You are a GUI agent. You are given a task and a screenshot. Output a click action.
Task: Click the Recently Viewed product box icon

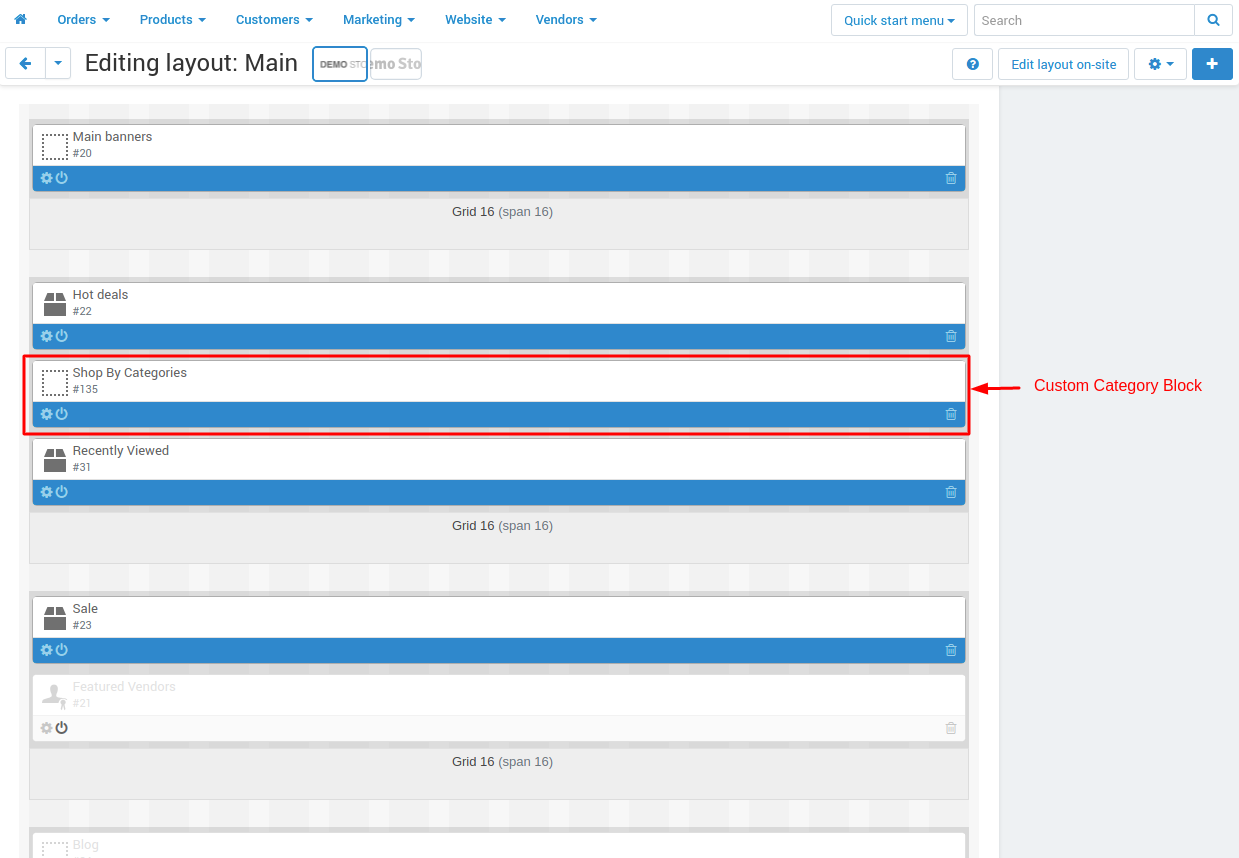(x=55, y=460)
